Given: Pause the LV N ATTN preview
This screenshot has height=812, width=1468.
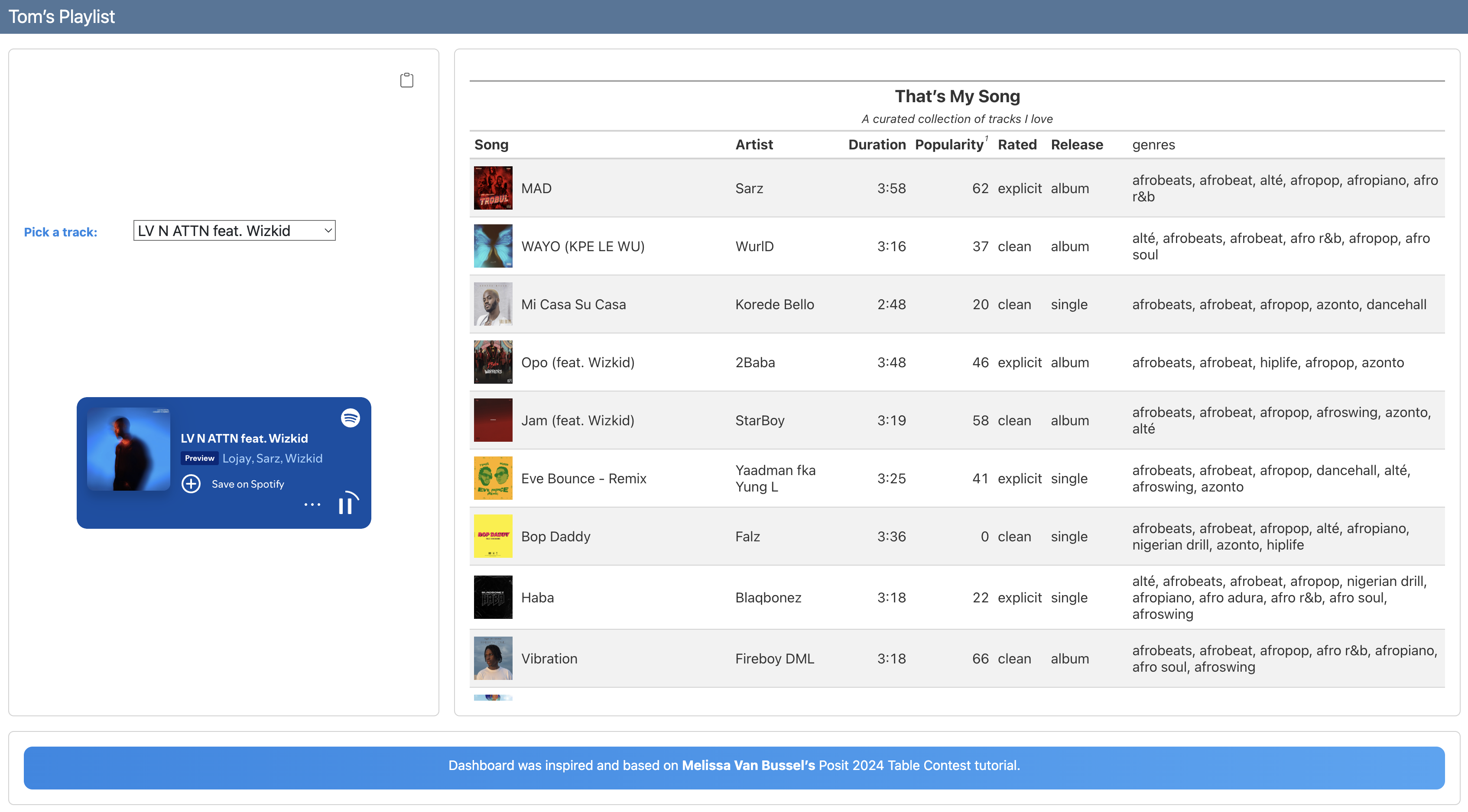Looking at the screenshot, I should tap(345, 505).
